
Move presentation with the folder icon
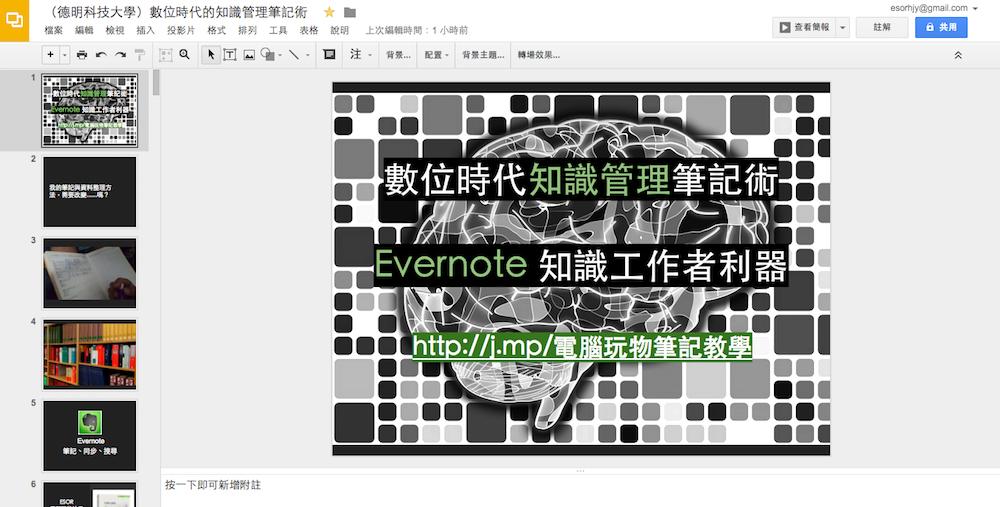click(x=349, y=12)
